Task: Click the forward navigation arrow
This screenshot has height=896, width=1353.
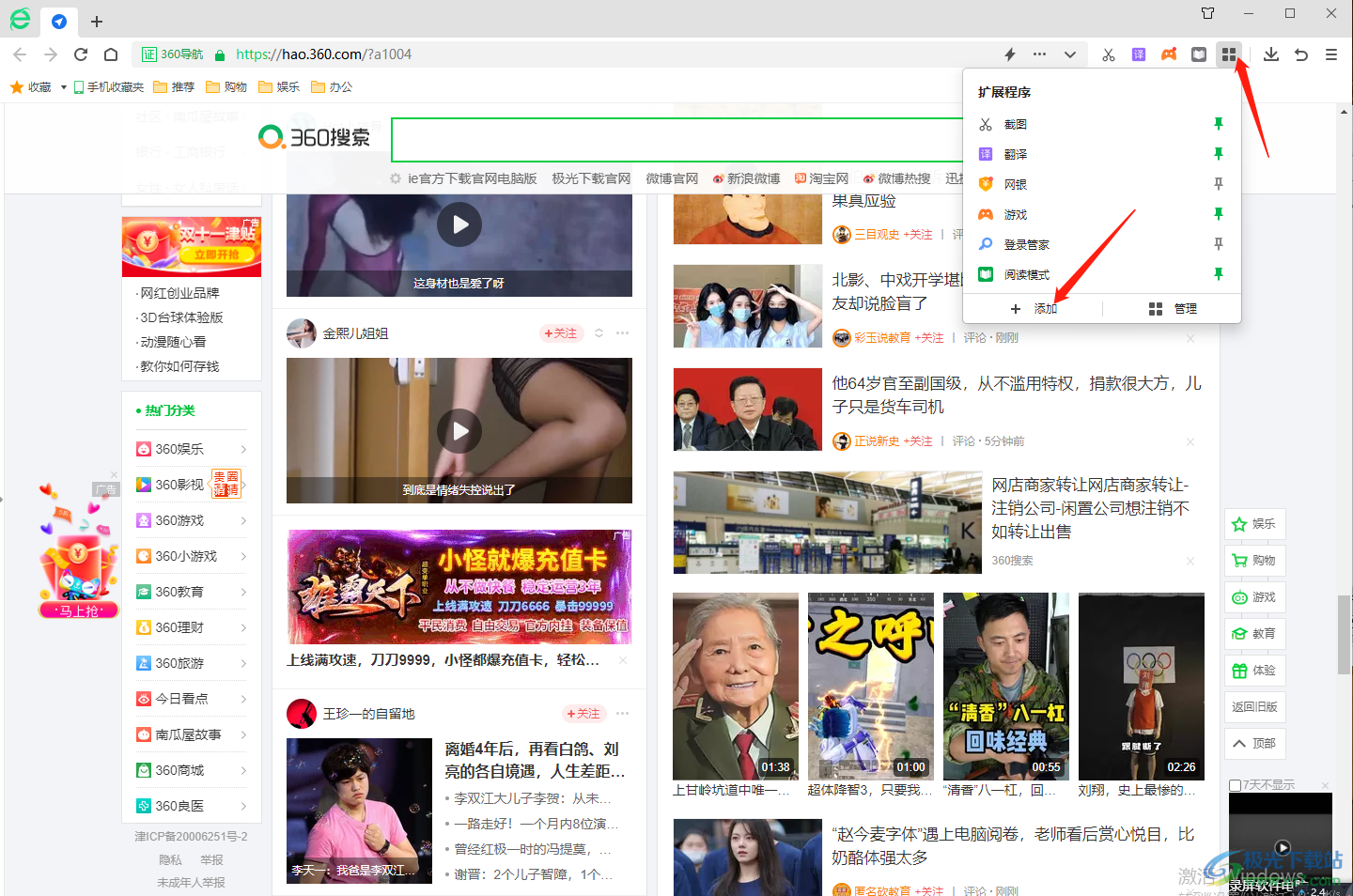Action: 51,54
